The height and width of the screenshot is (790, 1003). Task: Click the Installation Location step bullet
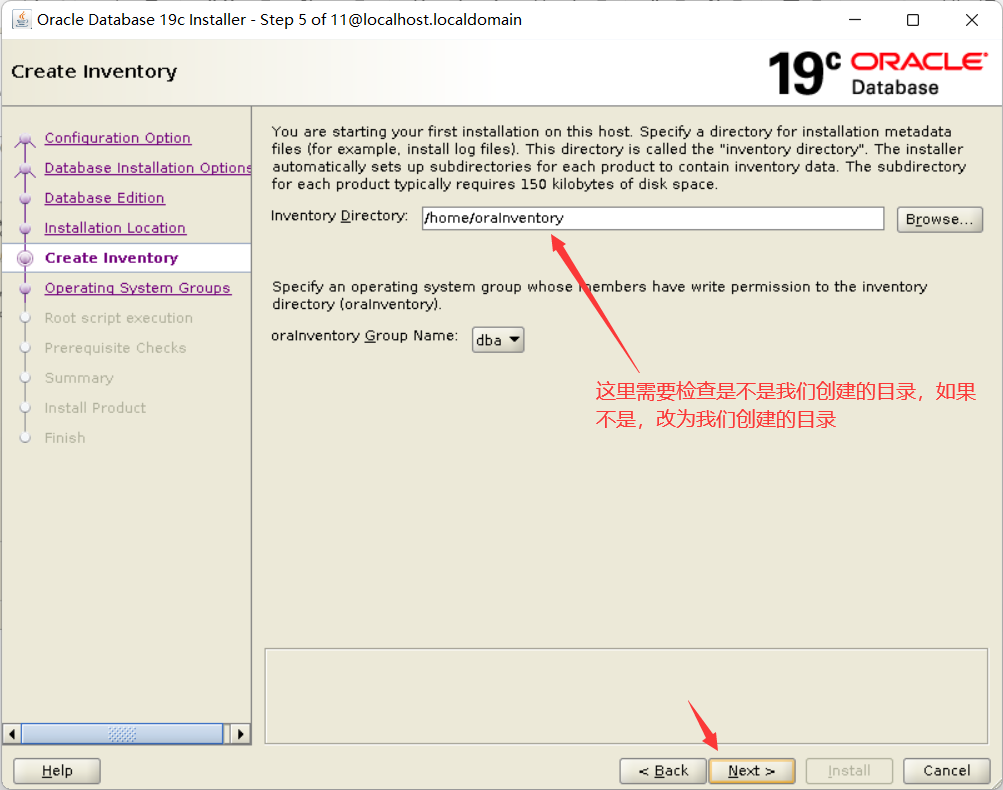pyautogui.click(x=26, y=228)
